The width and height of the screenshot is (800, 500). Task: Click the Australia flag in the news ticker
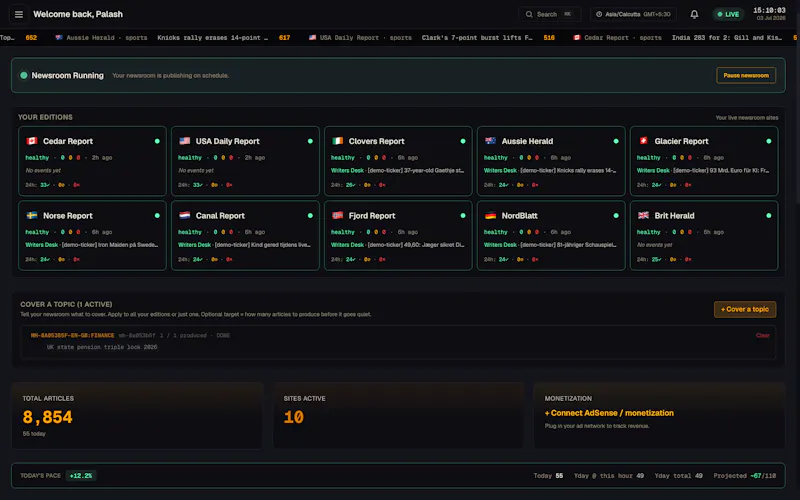(x=59, y=38)
